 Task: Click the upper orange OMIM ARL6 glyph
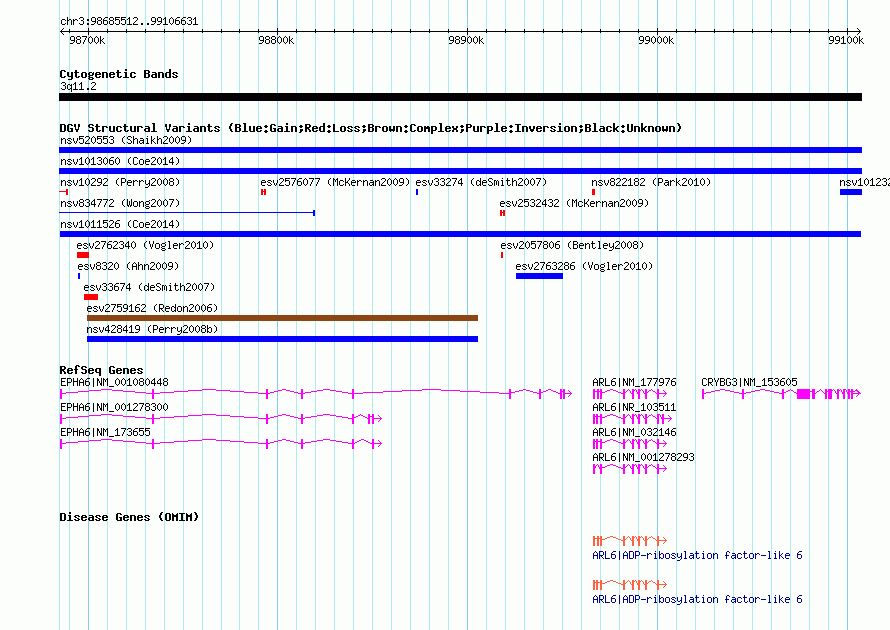629,541
